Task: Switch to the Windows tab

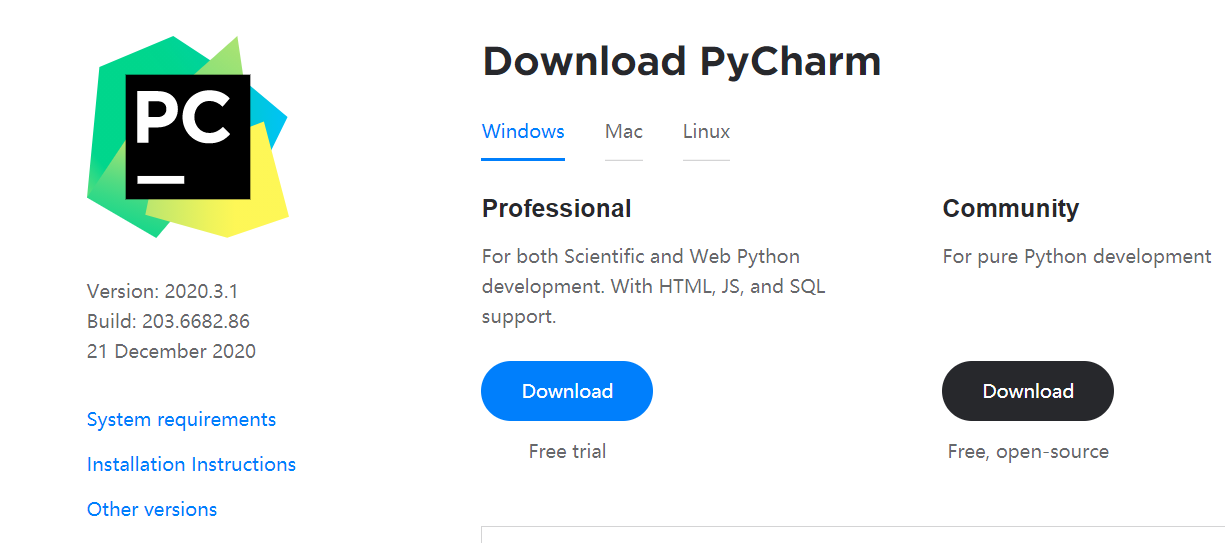Action: pyautogui.click(x=523, y=132)
